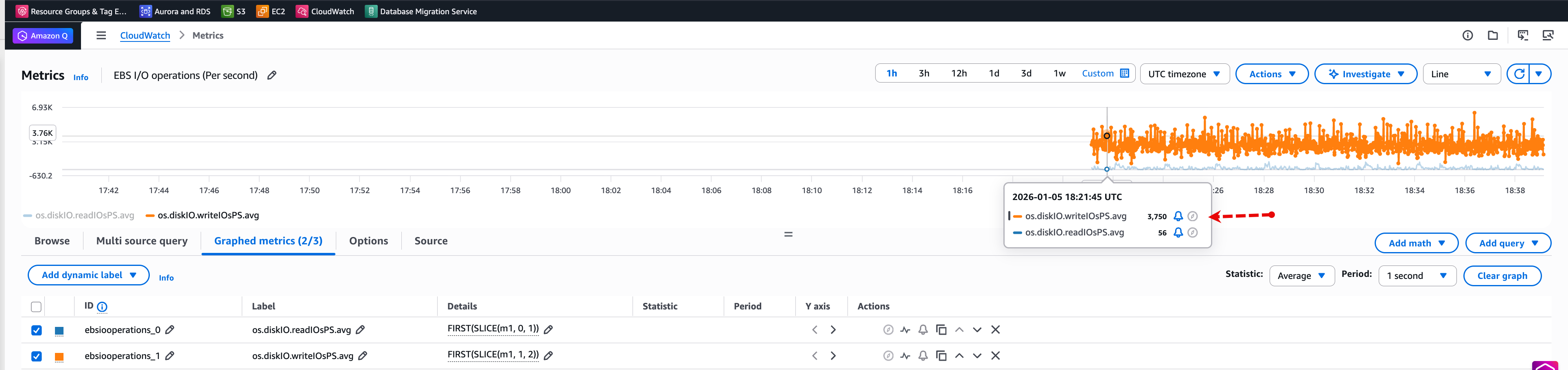Open the Custom time range picker

point(1106,74)
